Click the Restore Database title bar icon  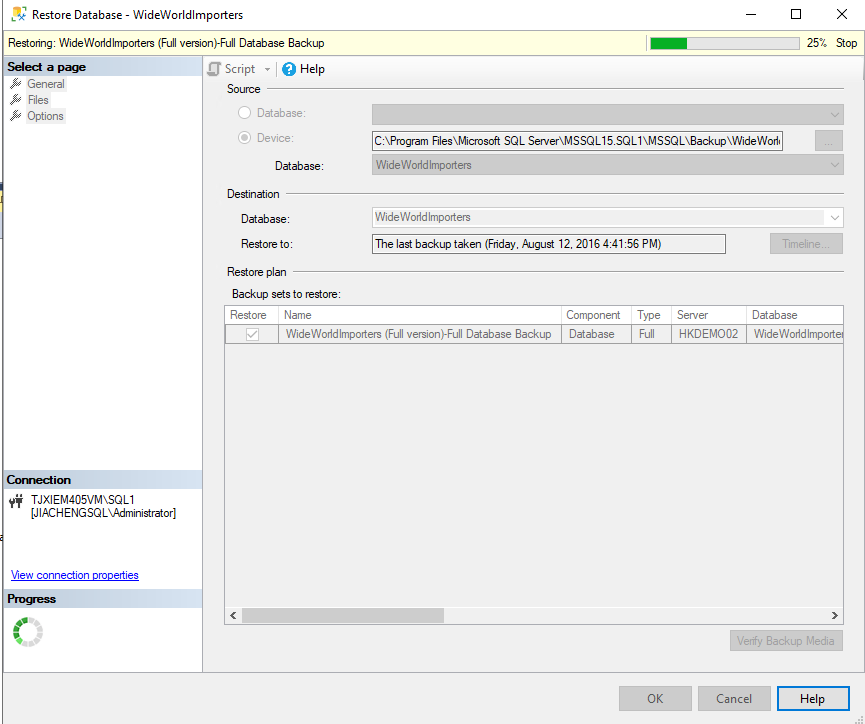[x=18, y=15]
